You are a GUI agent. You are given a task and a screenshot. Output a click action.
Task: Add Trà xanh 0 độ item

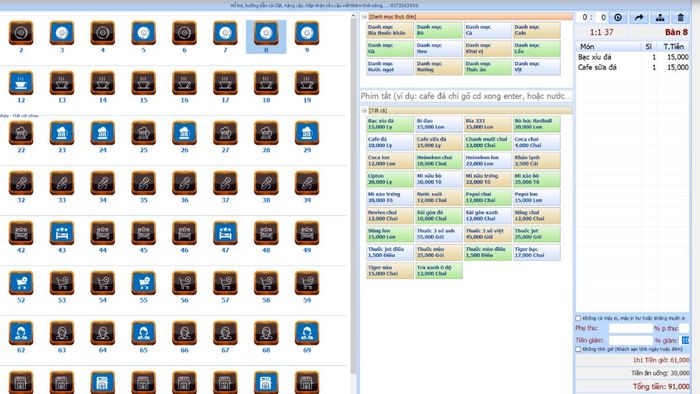click(439, 270)
